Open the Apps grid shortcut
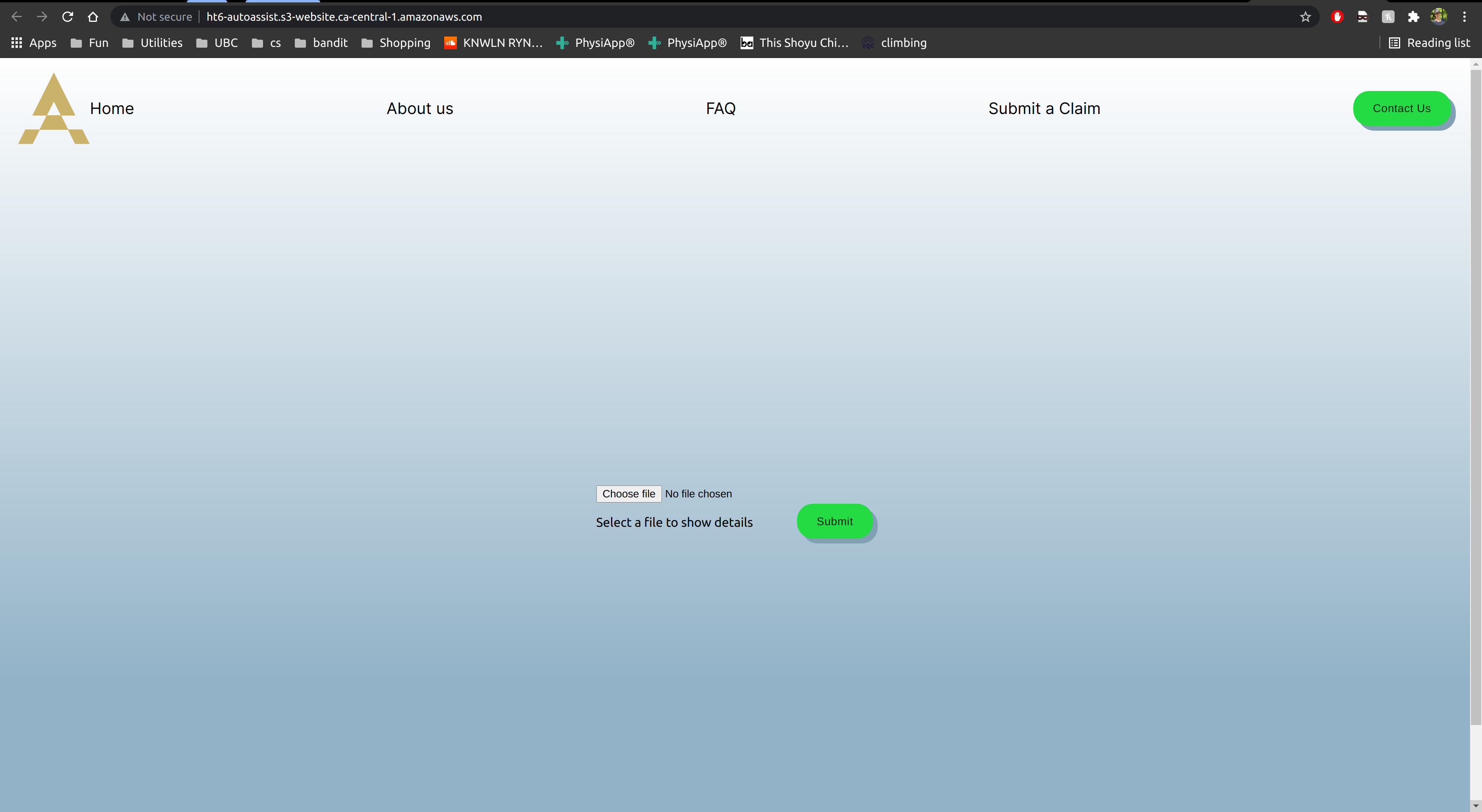The width and height of the screenshot is (1482, 812). pyautogui.click(x=33, y=43)
